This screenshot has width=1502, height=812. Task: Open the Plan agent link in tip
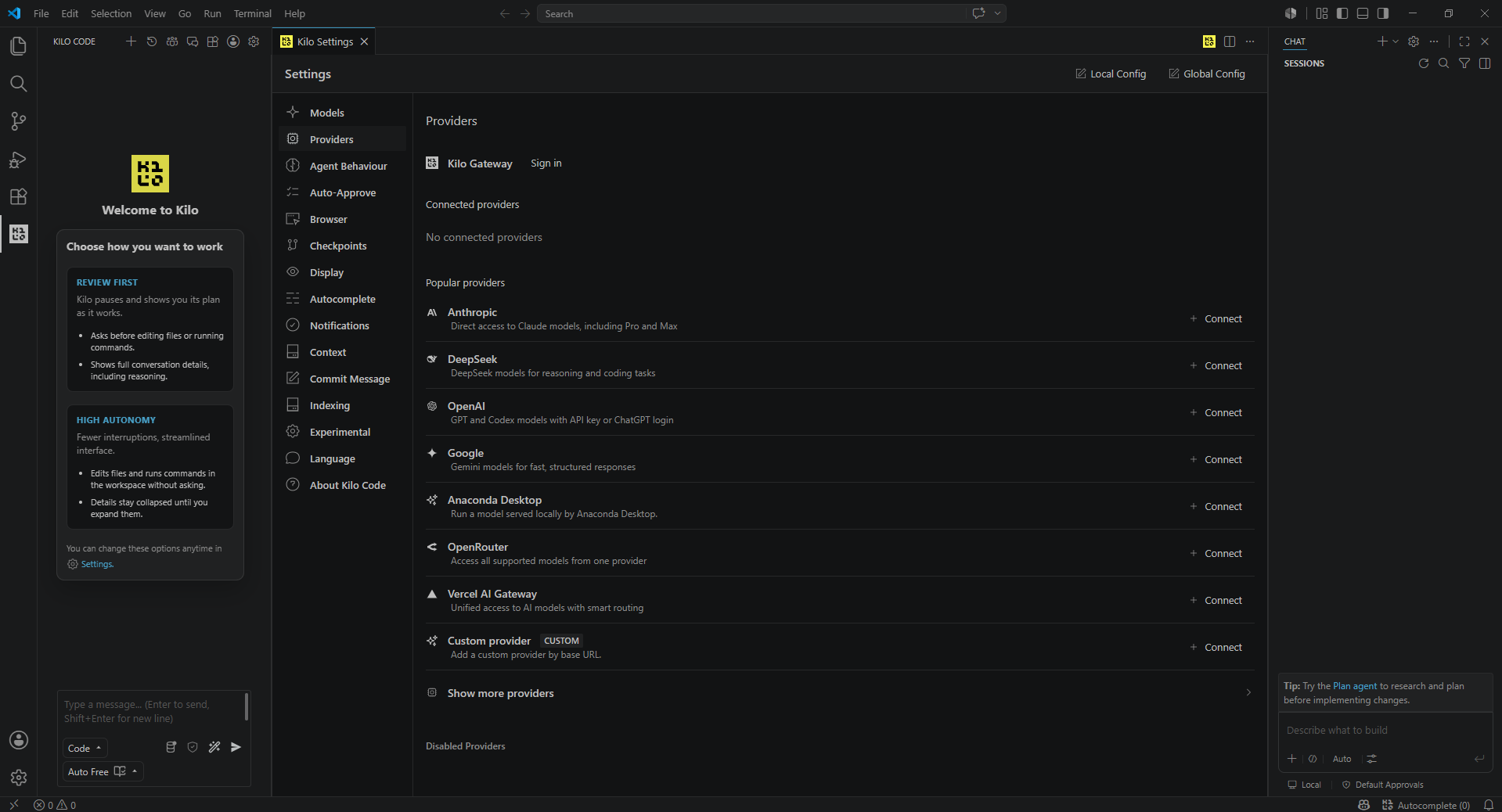pos(1355,686)
